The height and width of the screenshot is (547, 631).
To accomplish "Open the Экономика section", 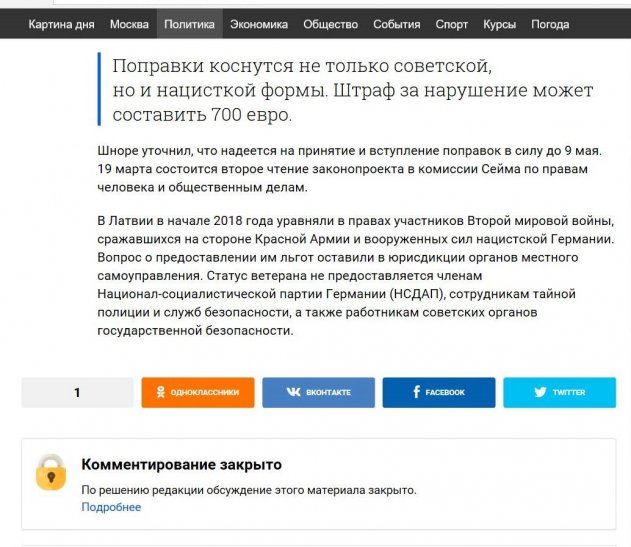I will [x=258, y=24].
